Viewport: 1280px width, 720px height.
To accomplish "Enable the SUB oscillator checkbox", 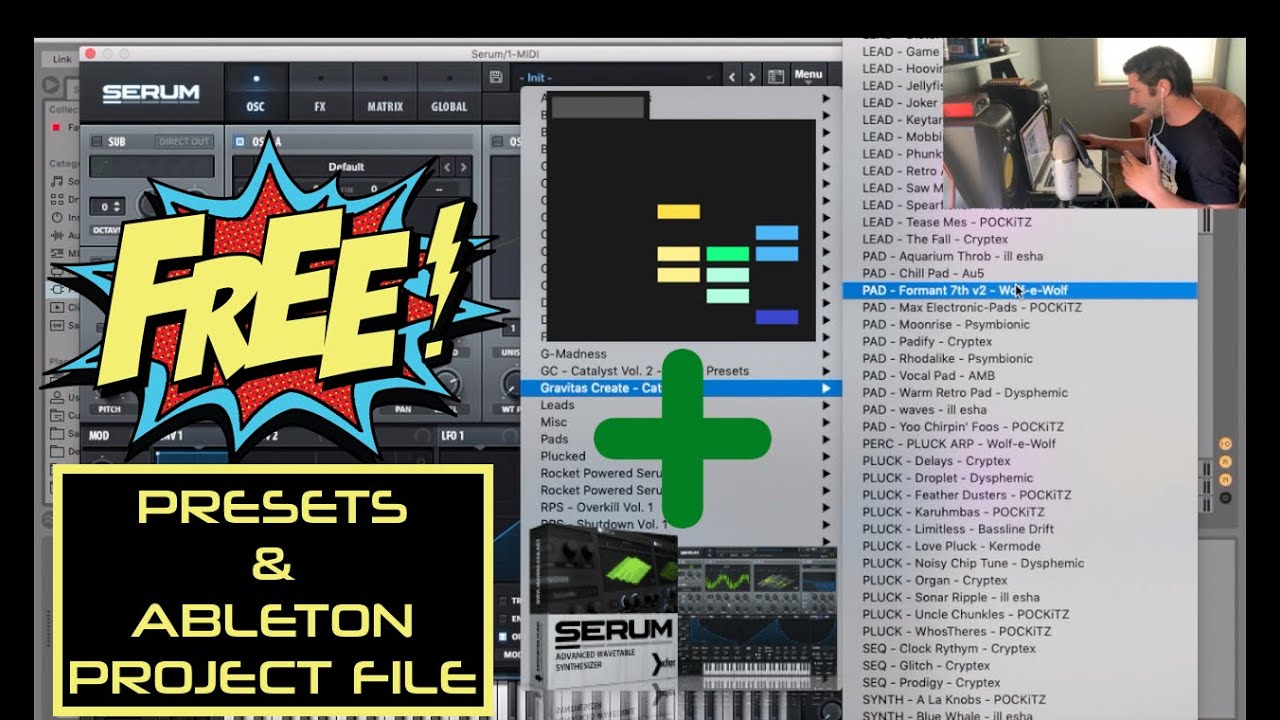I will pyautogui.click(x=96, y=142).
